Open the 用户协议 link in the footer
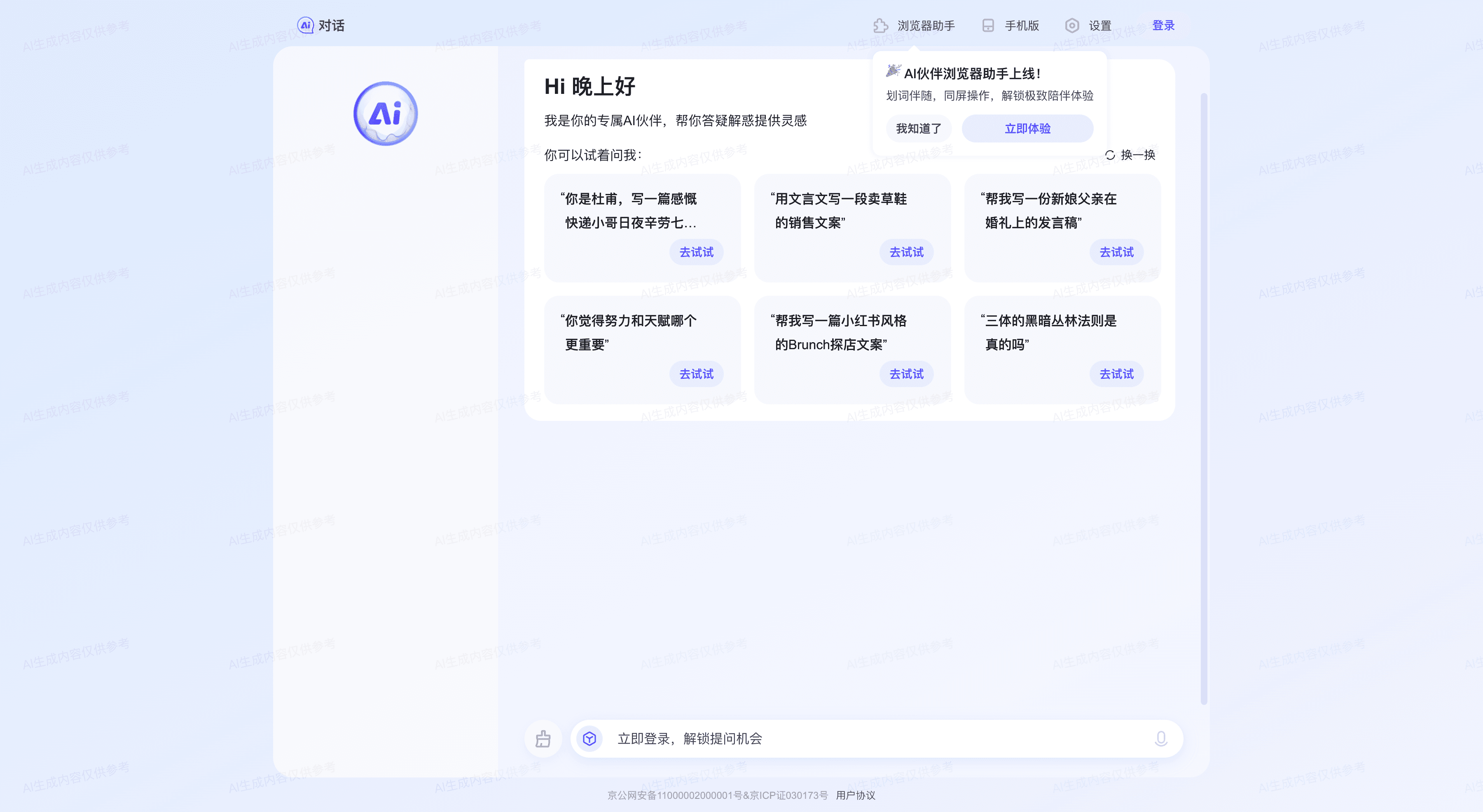Screen dimensions: 1483x812 coord(856,795)
